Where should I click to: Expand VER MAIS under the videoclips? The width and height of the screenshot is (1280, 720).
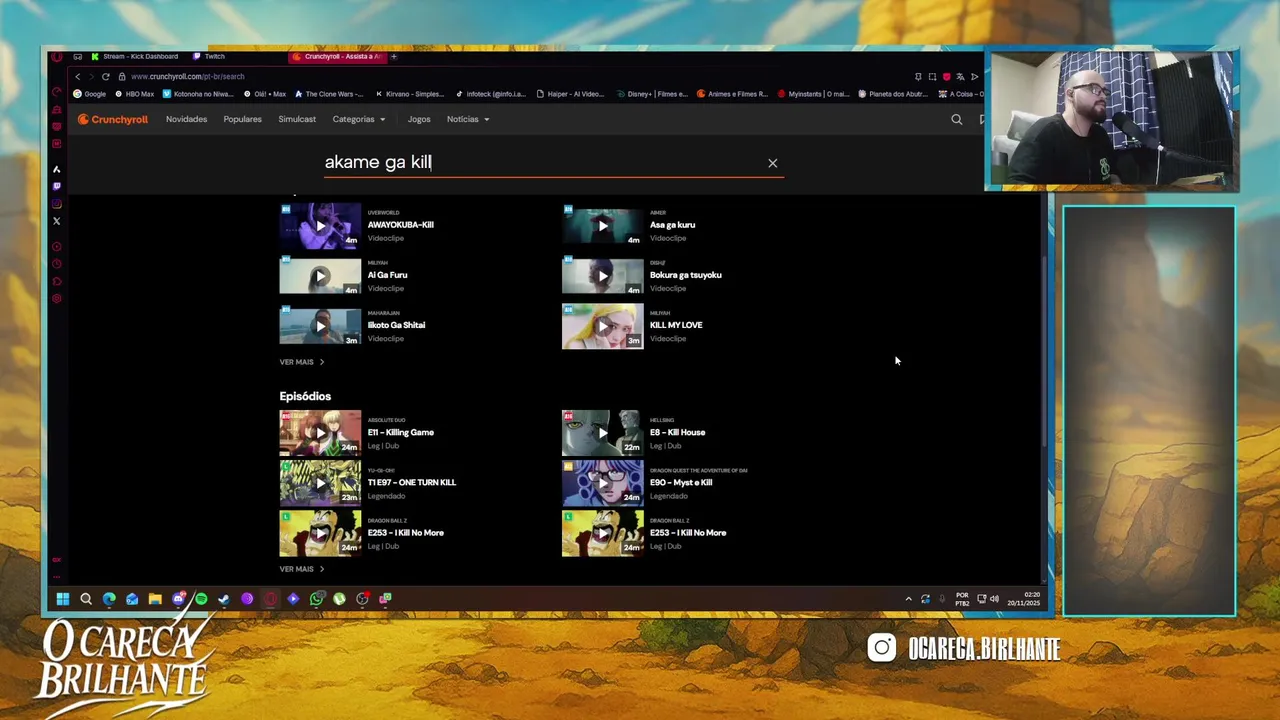[301, 362]
